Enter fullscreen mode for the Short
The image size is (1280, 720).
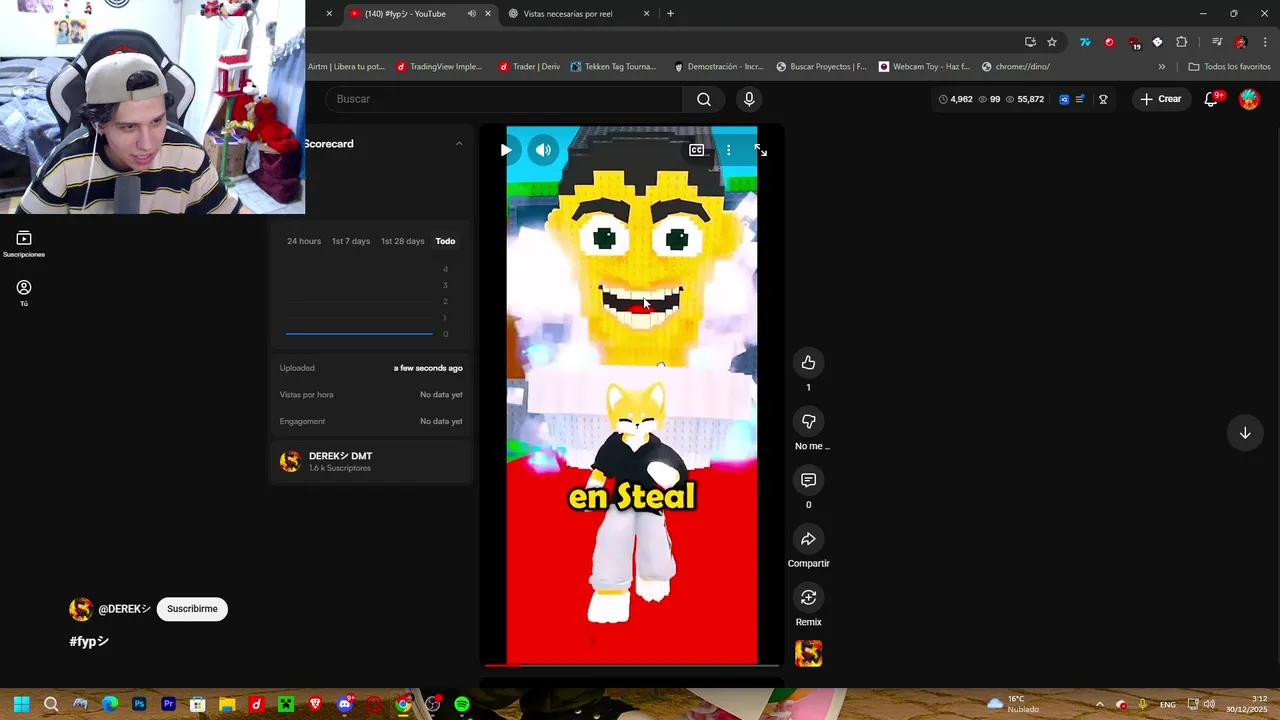(761, 150)
